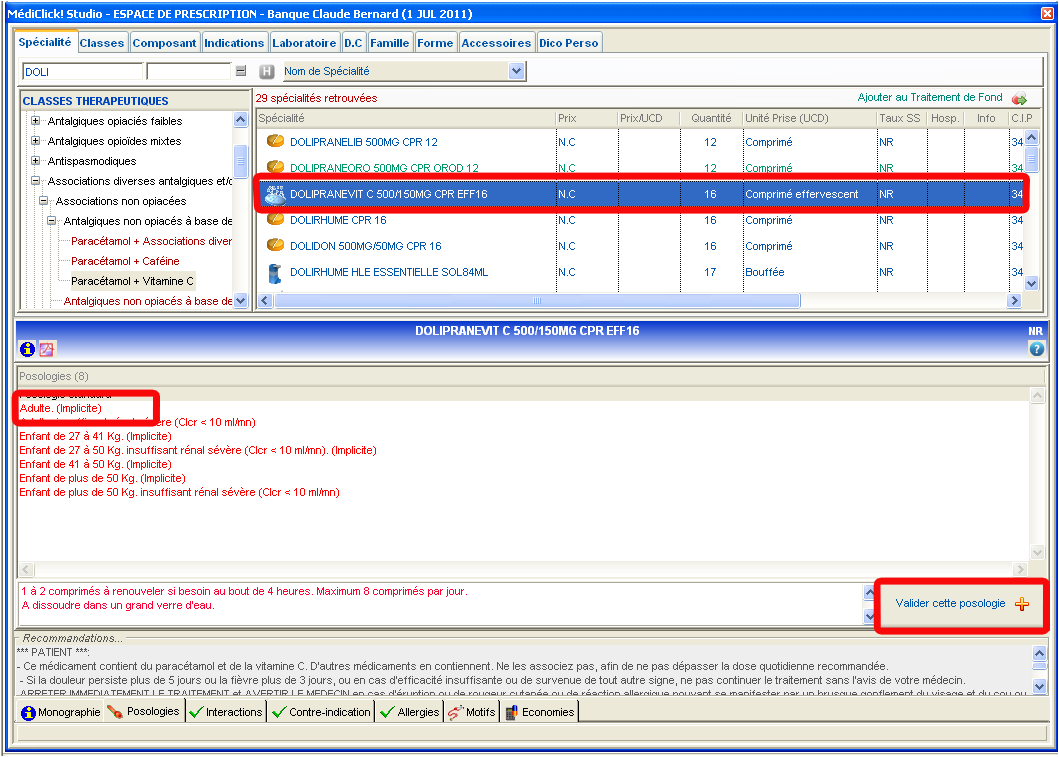The image size is (1059, 757).
Task: Collapse Associations diverses antalgiques node
Action: click(x=35, y=181)
